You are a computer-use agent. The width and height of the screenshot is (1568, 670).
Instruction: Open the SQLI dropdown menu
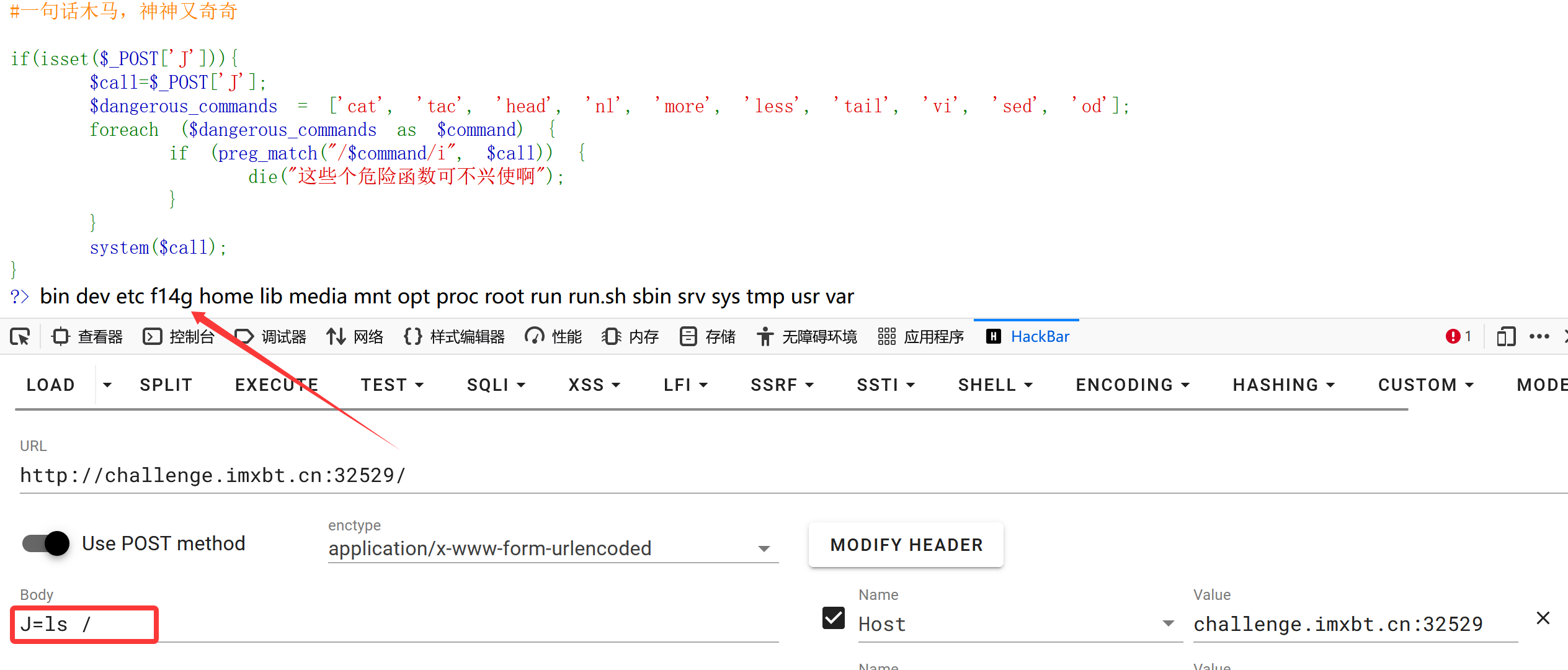[x=496, y=385]
